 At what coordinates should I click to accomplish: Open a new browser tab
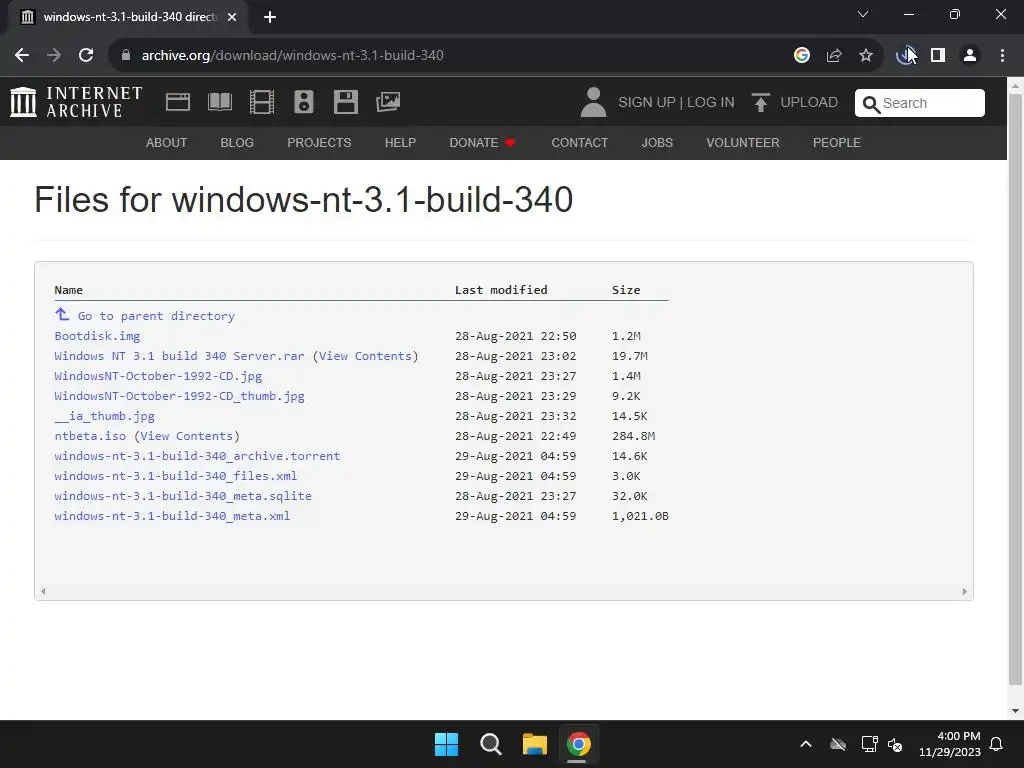click(x=270, y=17)
